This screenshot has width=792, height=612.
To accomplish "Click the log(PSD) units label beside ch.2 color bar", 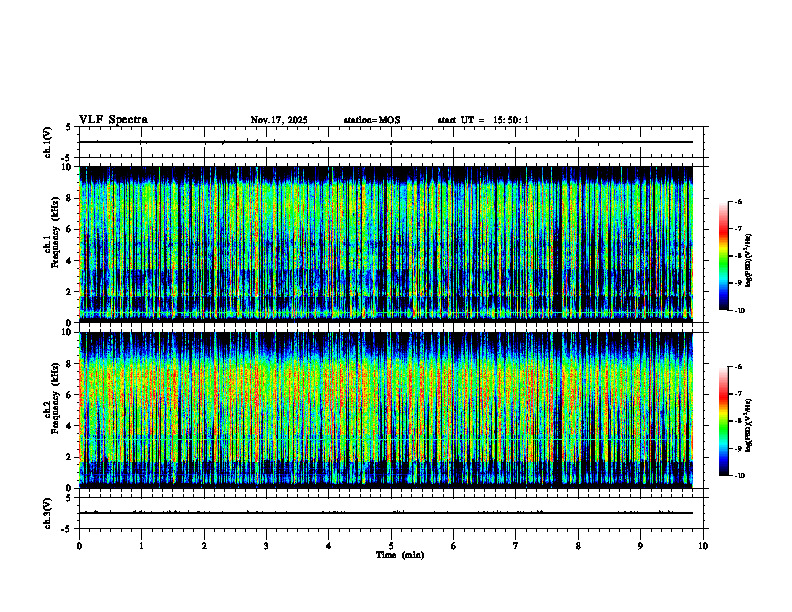I will [x=749, y=425].
